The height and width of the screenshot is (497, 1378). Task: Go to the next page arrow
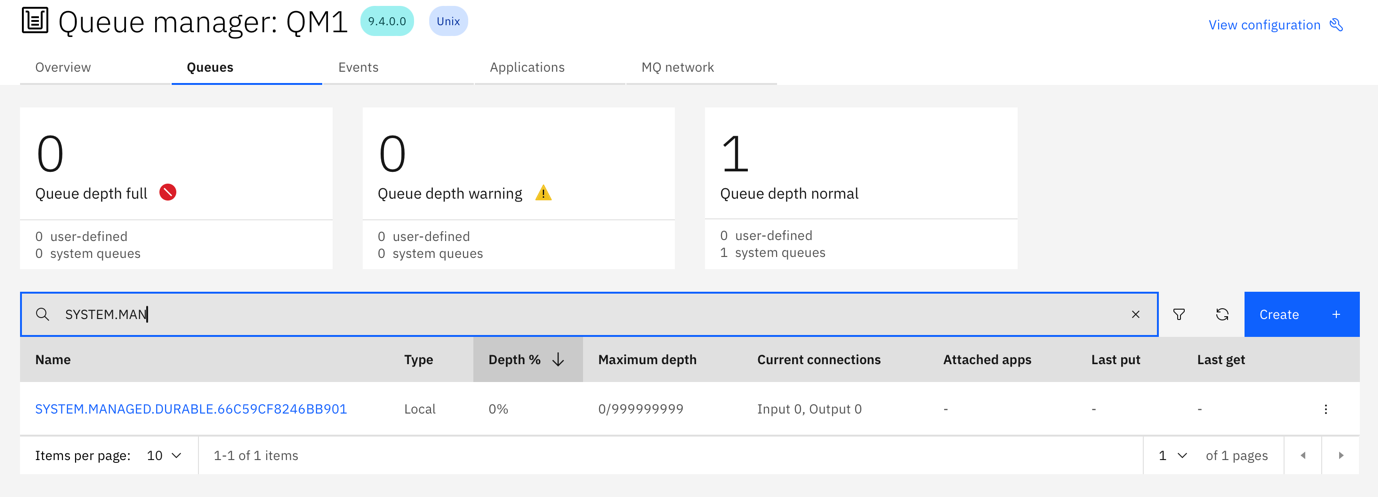click(1341, 456)
